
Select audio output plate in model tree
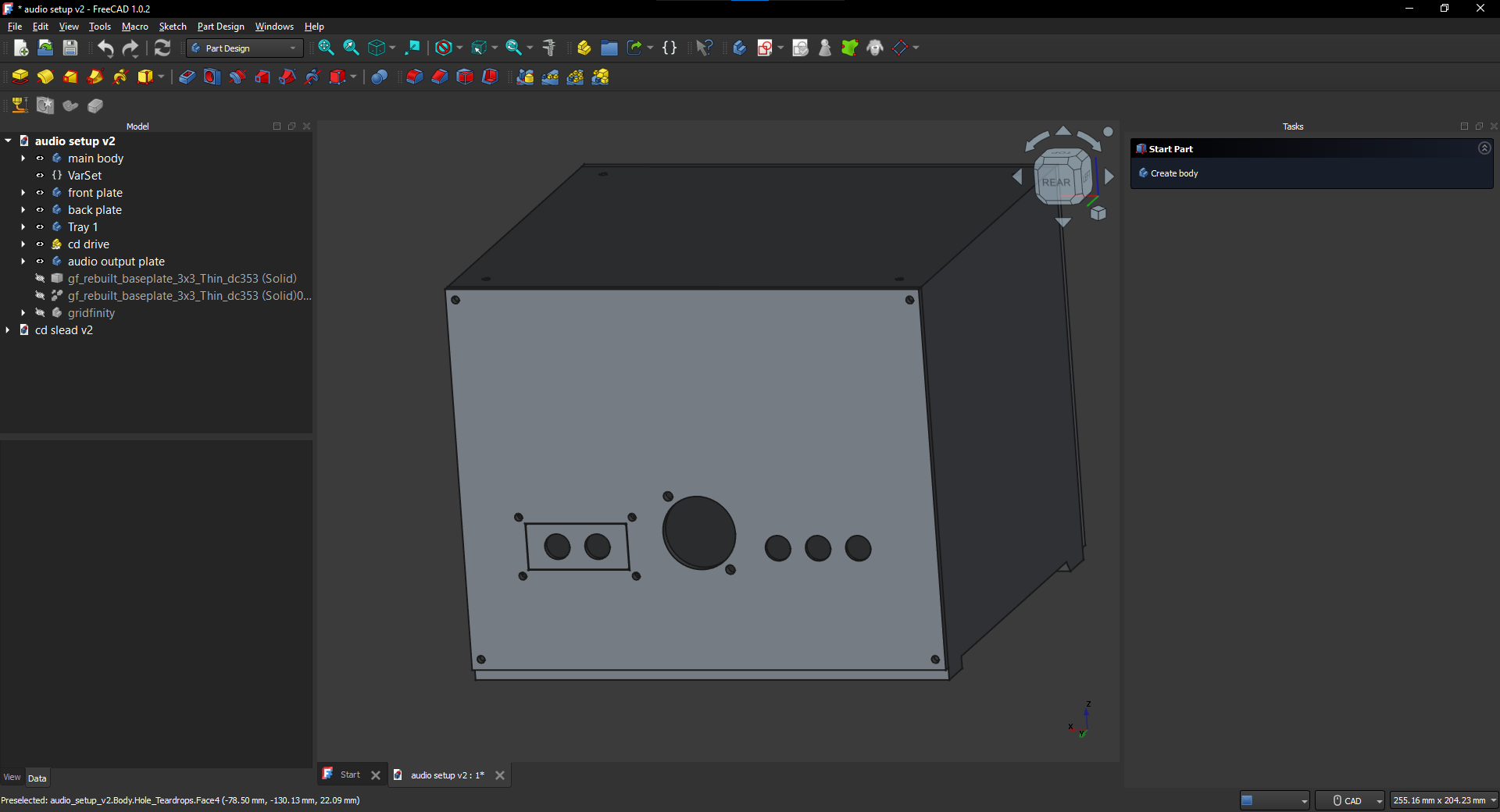(116, 262)
